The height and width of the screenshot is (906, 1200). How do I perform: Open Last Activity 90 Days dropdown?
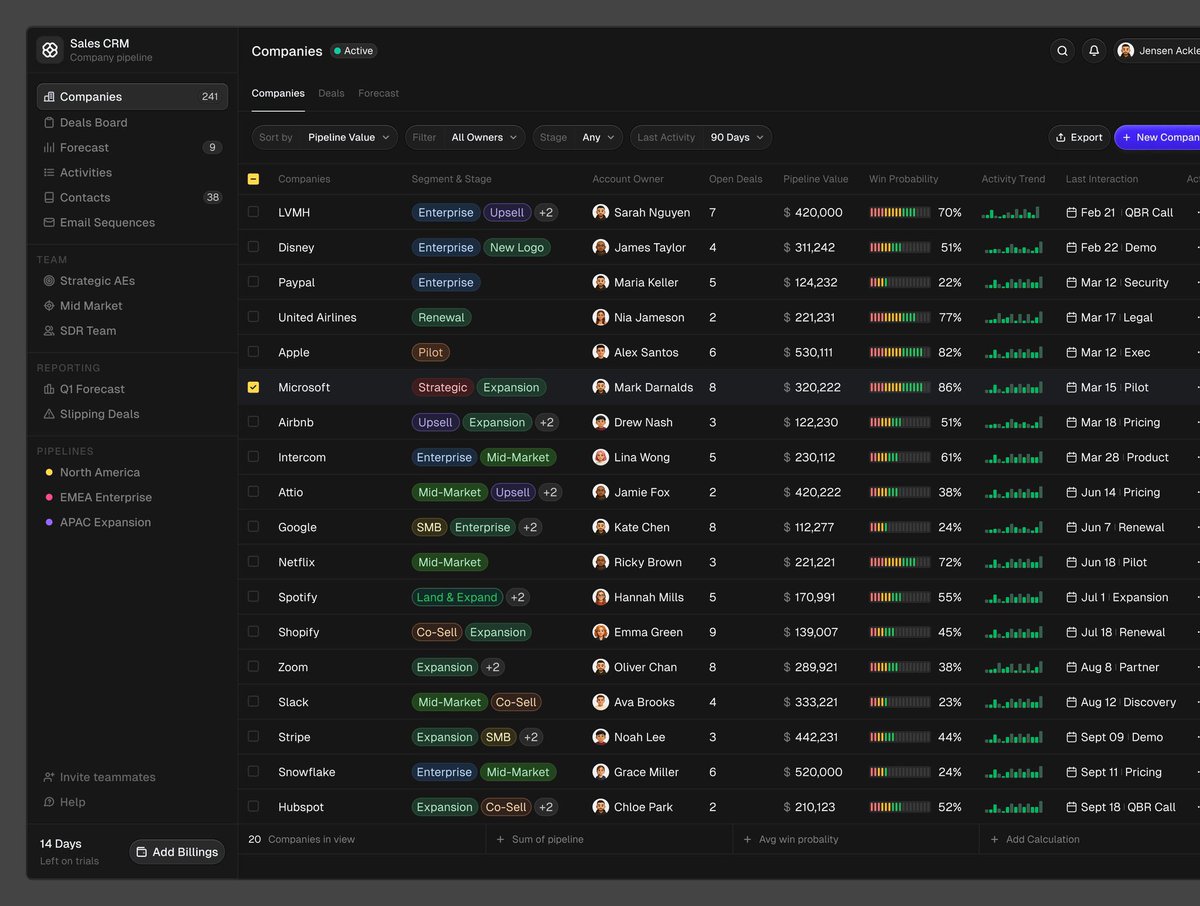click(701, 138)
